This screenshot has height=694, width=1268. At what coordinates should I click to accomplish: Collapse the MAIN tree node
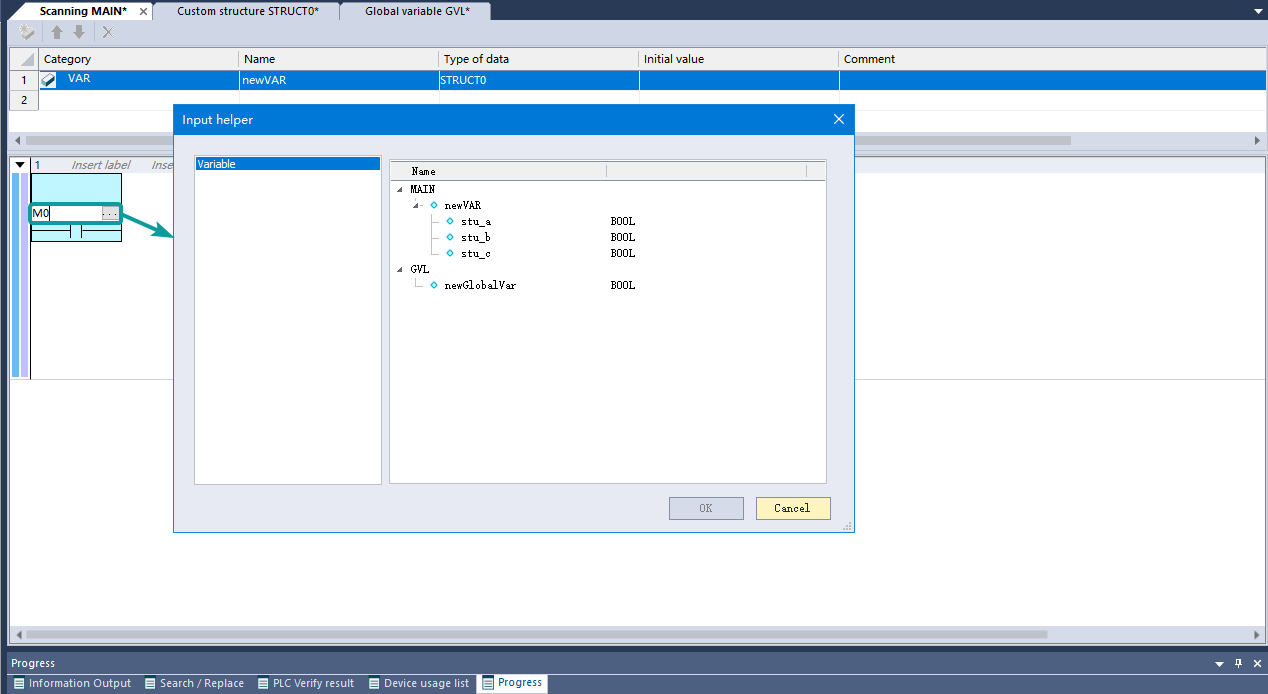[401, 189]
